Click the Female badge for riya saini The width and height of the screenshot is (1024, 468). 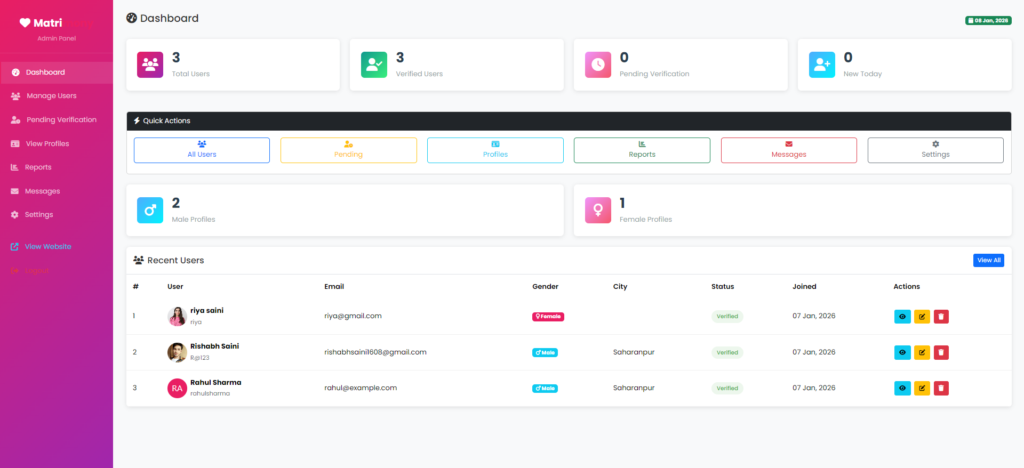[548, 317]
